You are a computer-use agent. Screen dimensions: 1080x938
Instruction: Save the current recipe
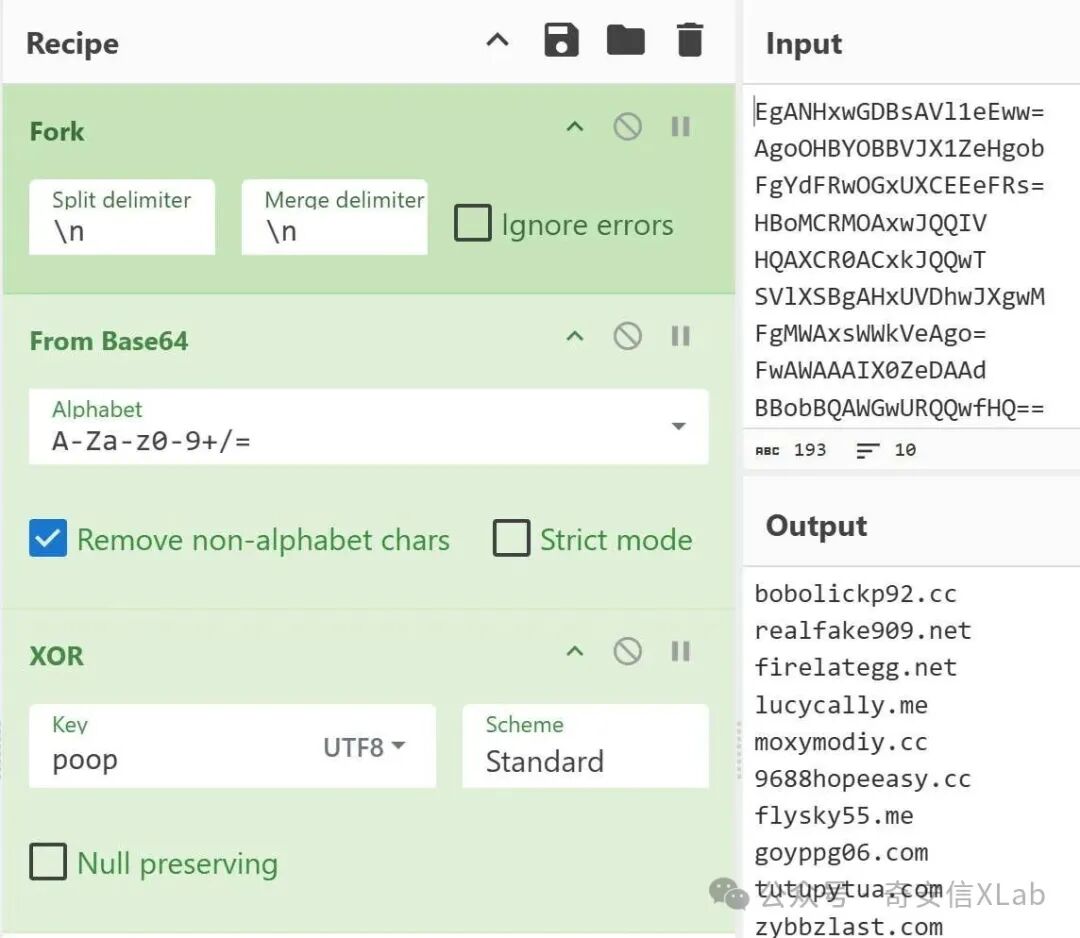coord(562,40)
